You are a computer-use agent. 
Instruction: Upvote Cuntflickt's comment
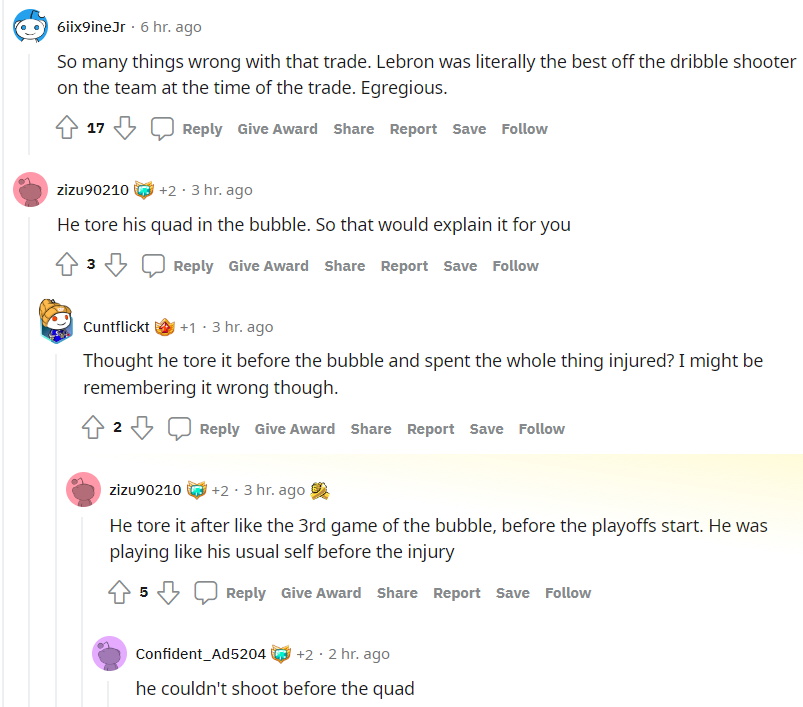[93, 429]
